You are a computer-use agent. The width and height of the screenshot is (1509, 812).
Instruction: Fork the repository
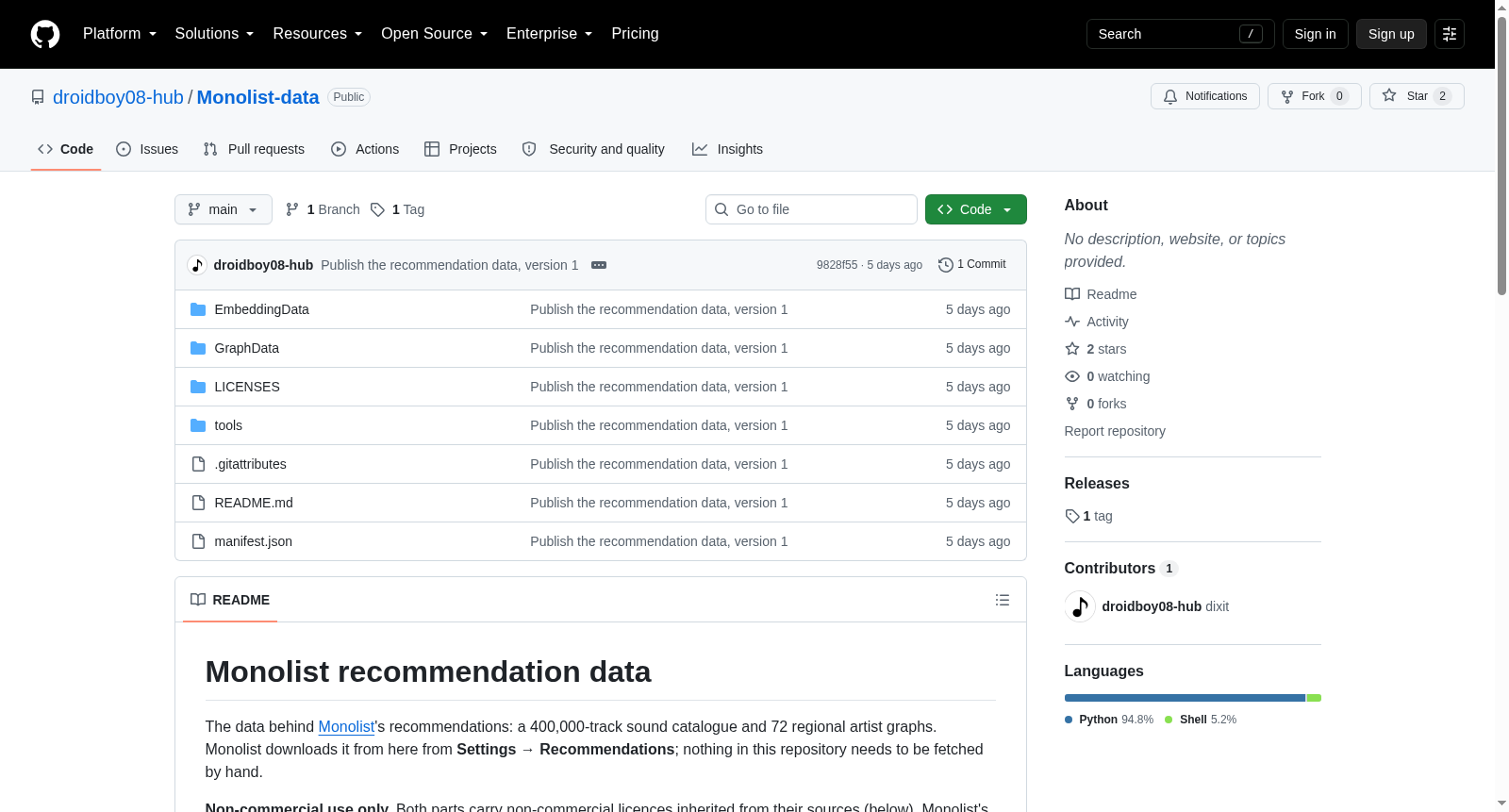[1315, 96]
